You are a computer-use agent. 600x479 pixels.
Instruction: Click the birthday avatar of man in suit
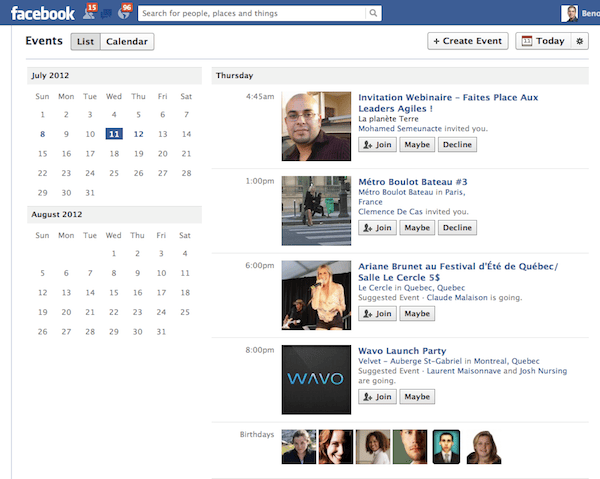point(446,446)
